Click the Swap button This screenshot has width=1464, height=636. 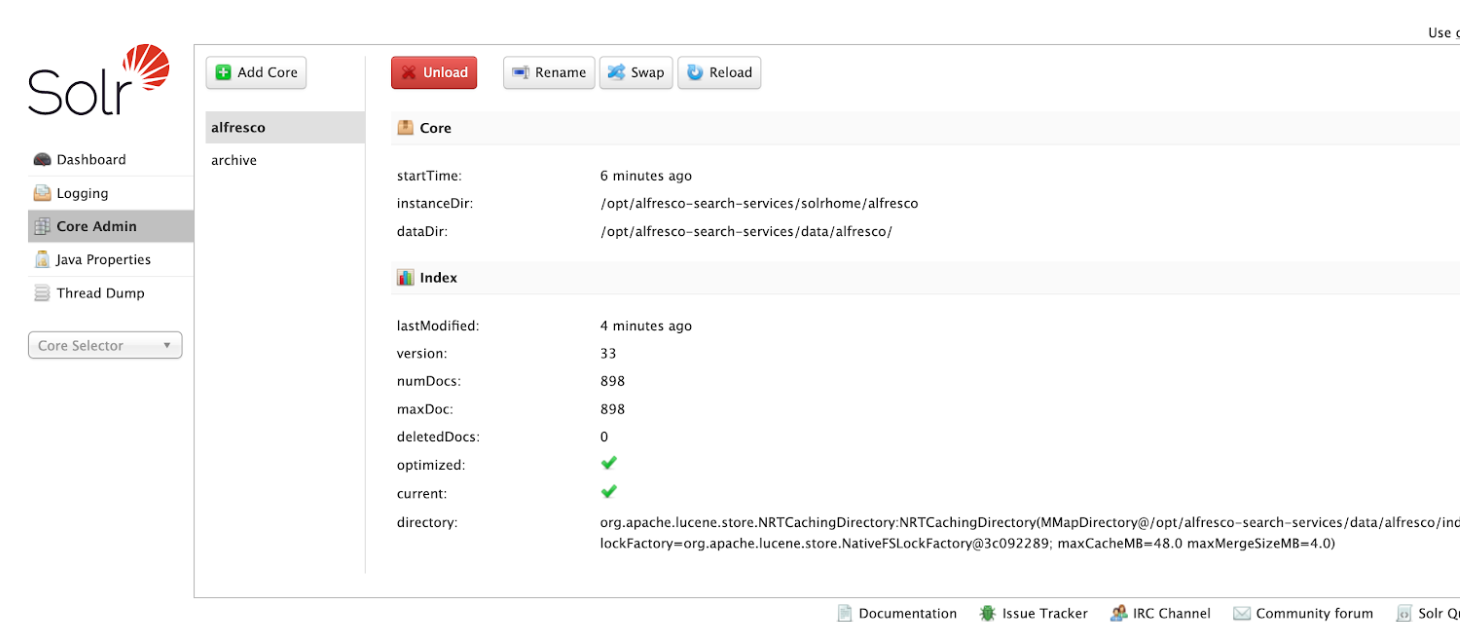tap(636, 73)
